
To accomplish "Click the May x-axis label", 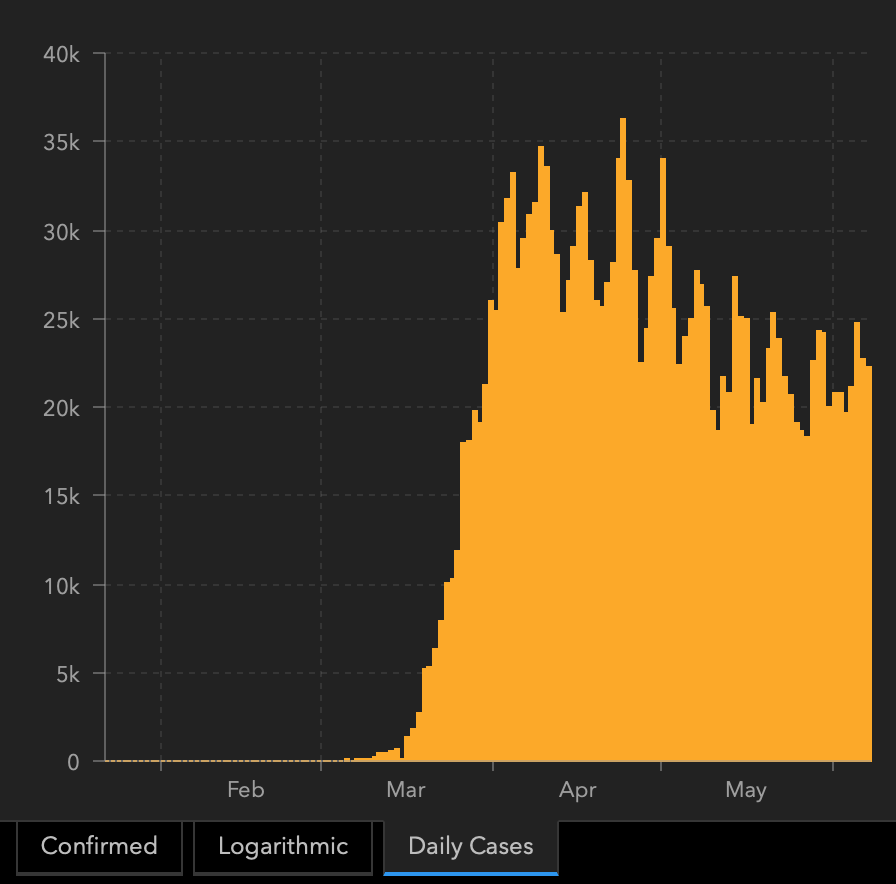I will 746,791.
